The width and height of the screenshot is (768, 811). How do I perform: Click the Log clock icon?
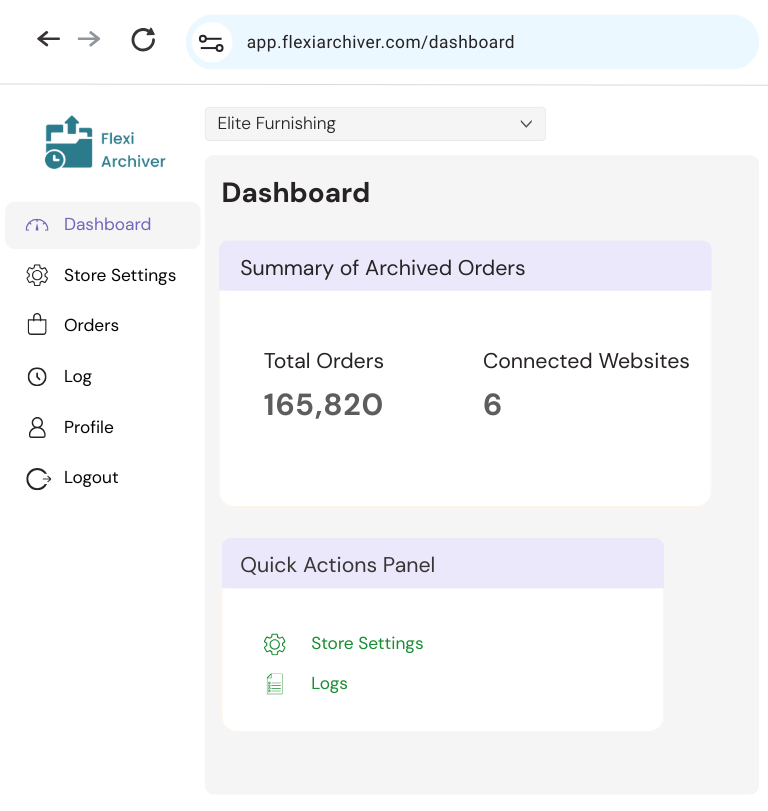point(37,377)
